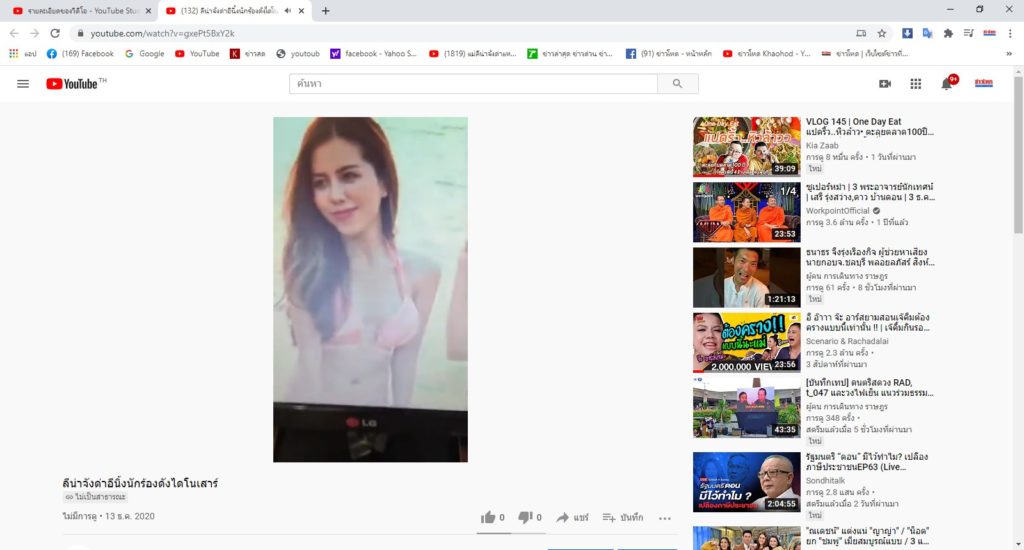
Task: Bookmark this page with star icon
Action: tap(882, 33)
